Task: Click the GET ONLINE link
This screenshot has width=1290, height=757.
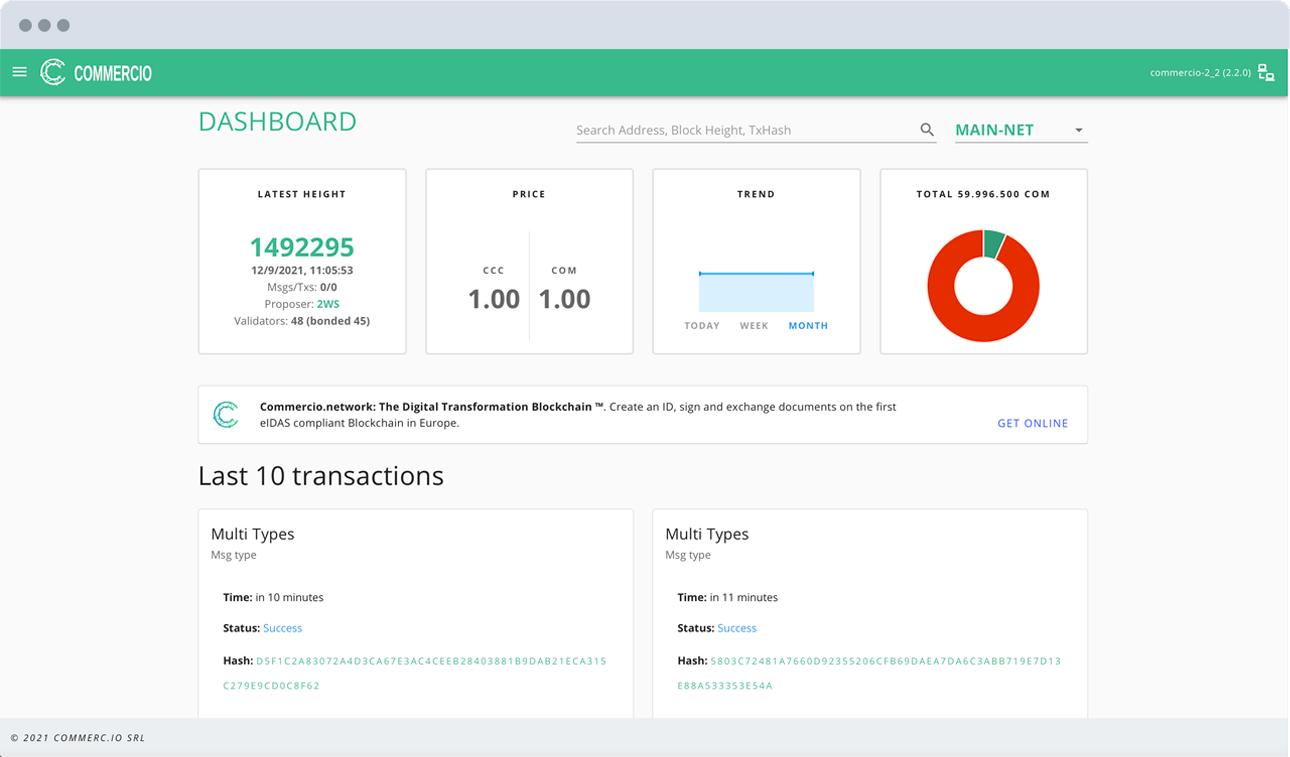Action: [1032, 423]
